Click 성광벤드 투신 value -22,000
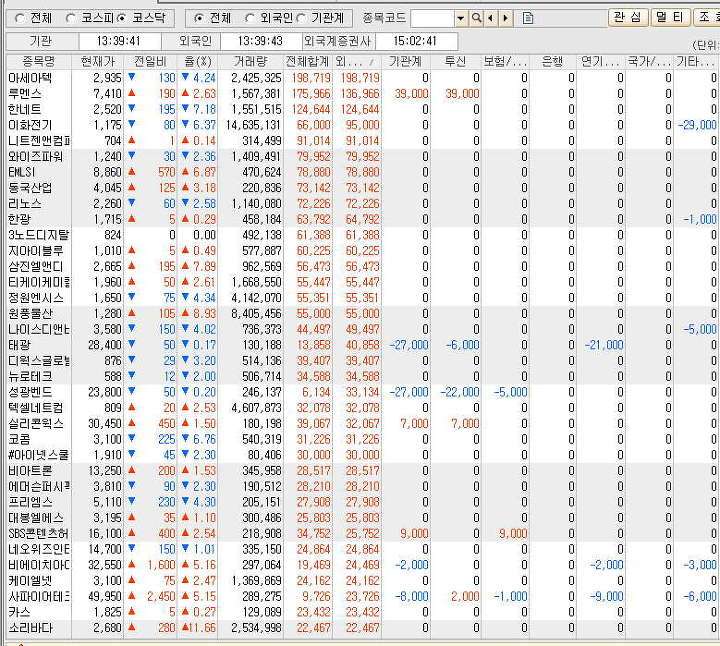720x646 pixels. point(460,392)
